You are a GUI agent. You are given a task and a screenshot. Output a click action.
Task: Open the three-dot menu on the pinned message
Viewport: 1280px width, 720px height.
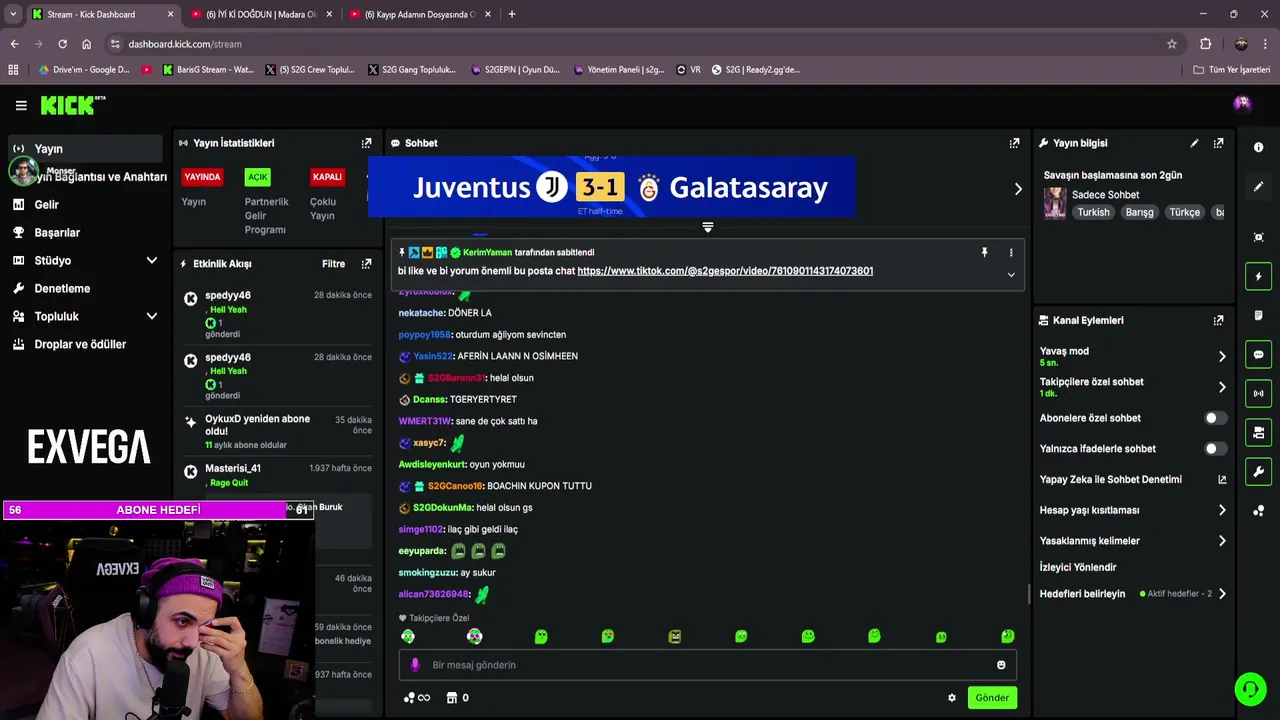(1010, 253)
